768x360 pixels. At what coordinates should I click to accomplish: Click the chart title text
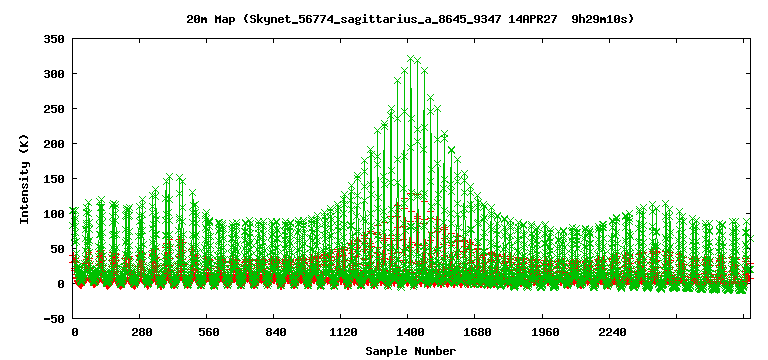pyautogui.click(x=410, y=20)
